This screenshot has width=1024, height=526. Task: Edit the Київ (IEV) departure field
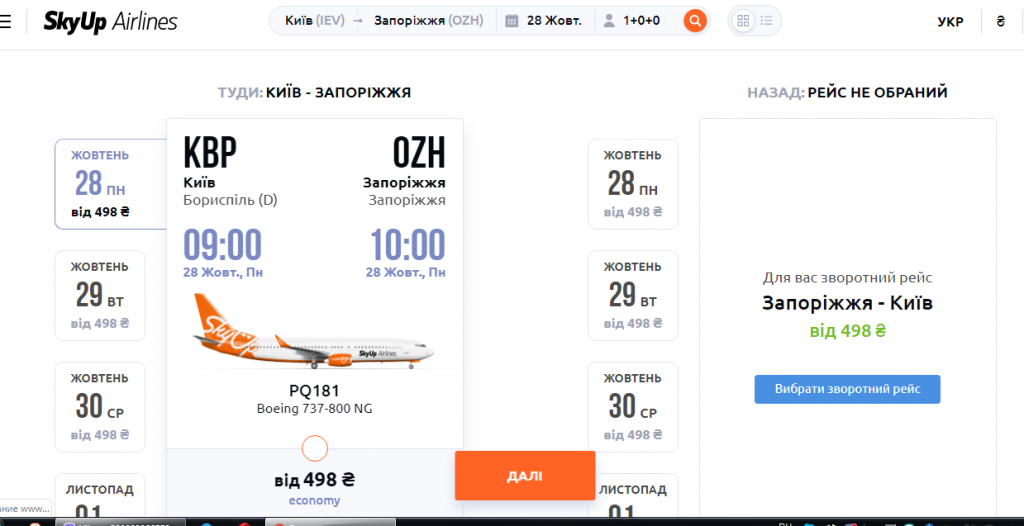pyautogui.click(x=315, y=21)
